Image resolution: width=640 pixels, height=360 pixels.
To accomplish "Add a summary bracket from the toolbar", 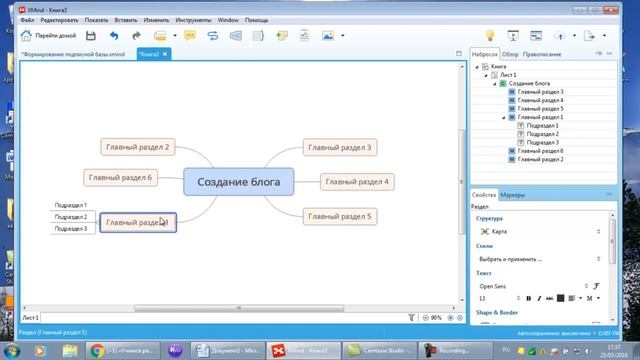I will coord(258,36).
